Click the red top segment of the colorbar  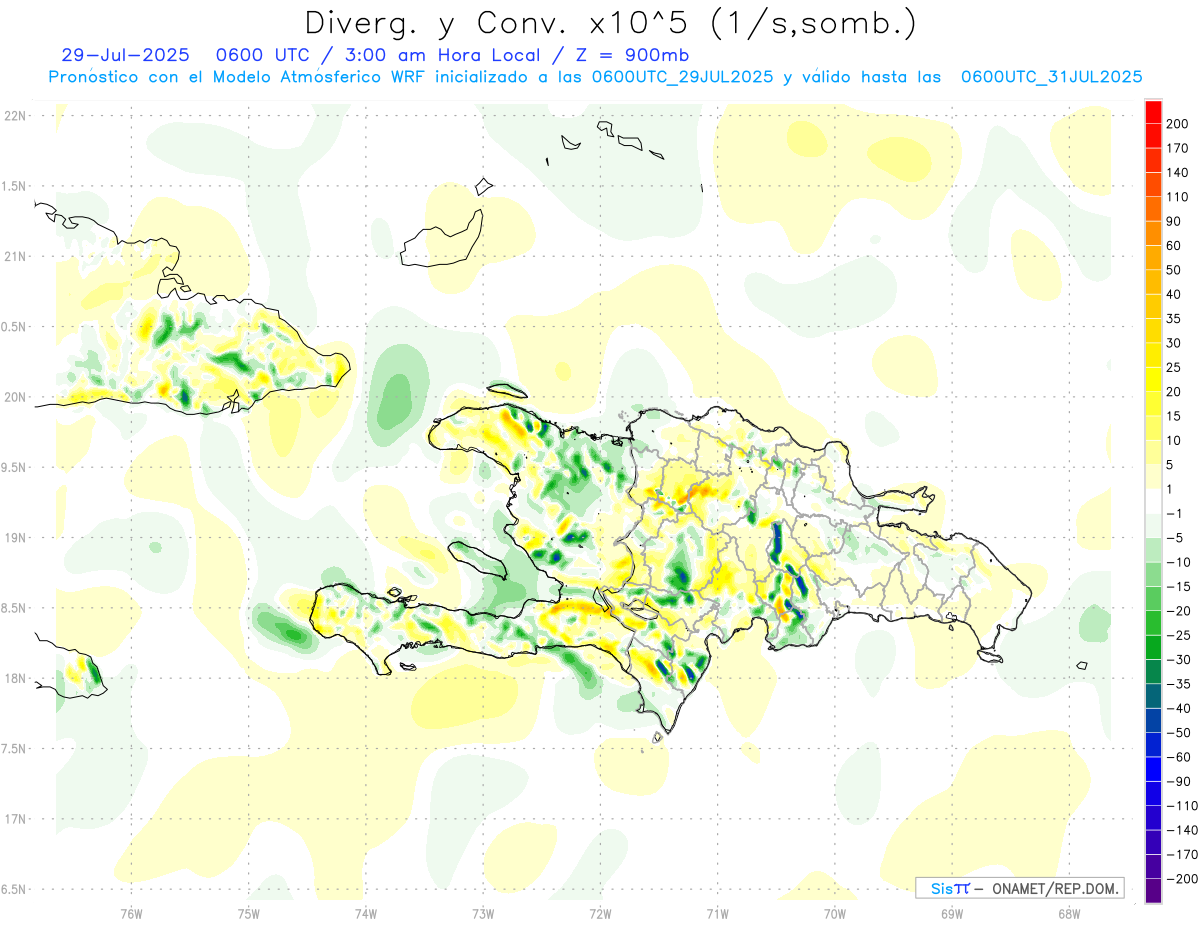tap(1153, 112)
